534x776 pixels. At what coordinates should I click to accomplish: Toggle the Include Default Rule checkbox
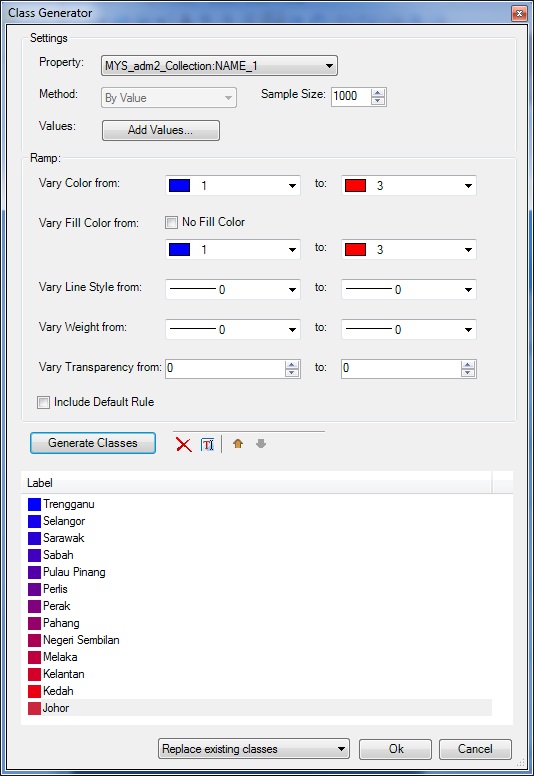click(44, 402)
